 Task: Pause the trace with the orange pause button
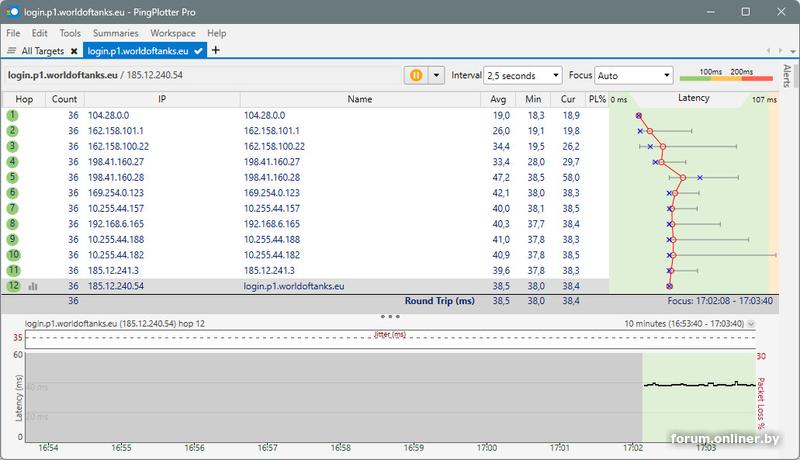coord(416,75)
